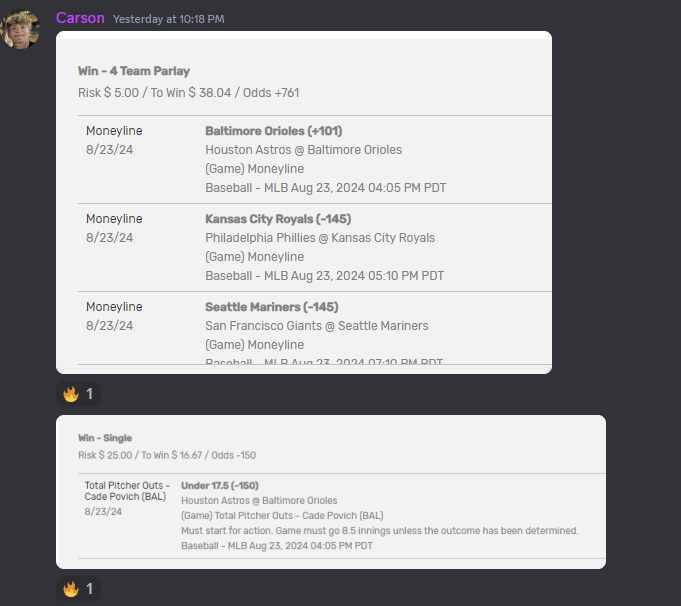Click Moneyline label beside Kansas City Royals

pyautogui.click(x=114, y=219)
